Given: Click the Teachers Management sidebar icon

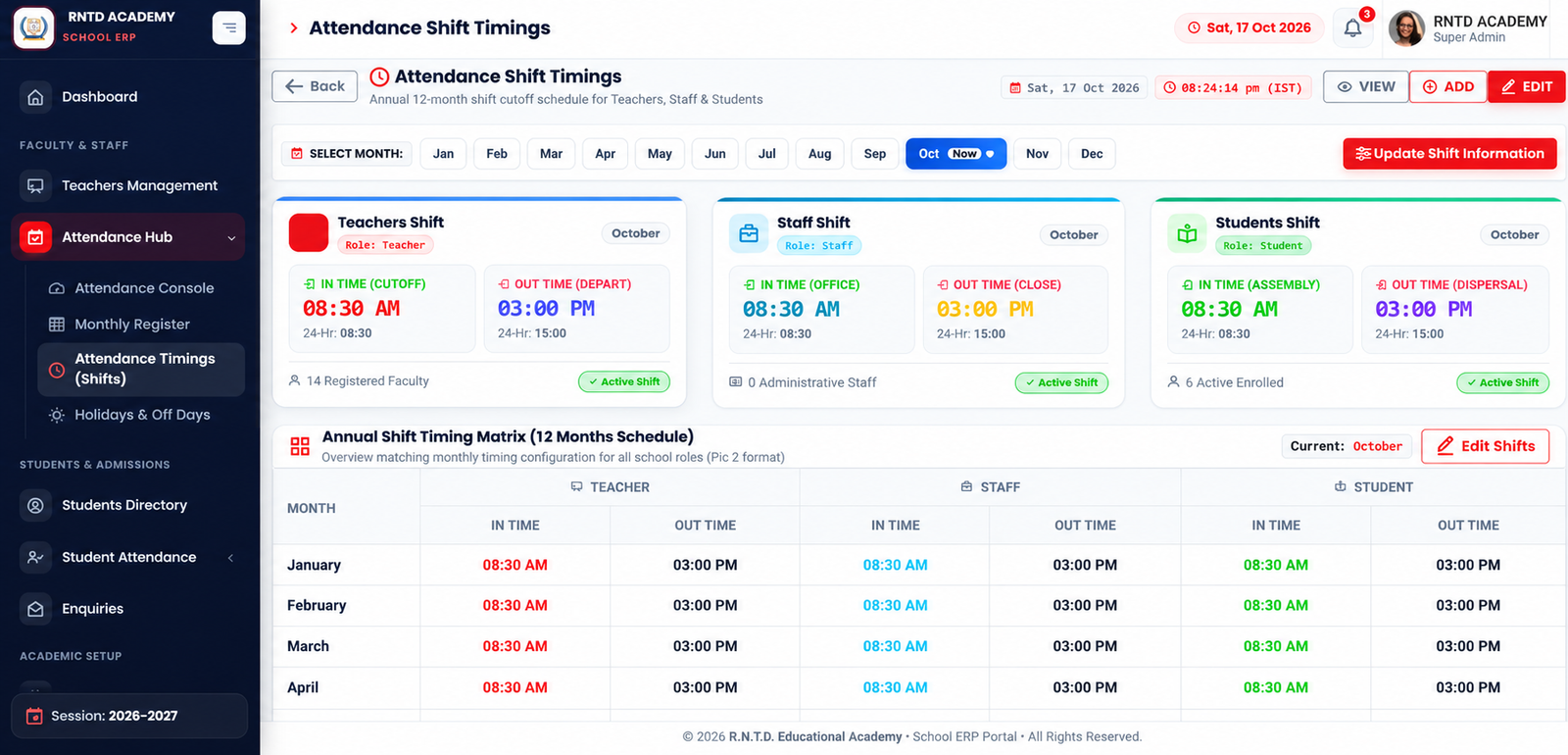Looking at the screenshot, I should pos(35,185).
